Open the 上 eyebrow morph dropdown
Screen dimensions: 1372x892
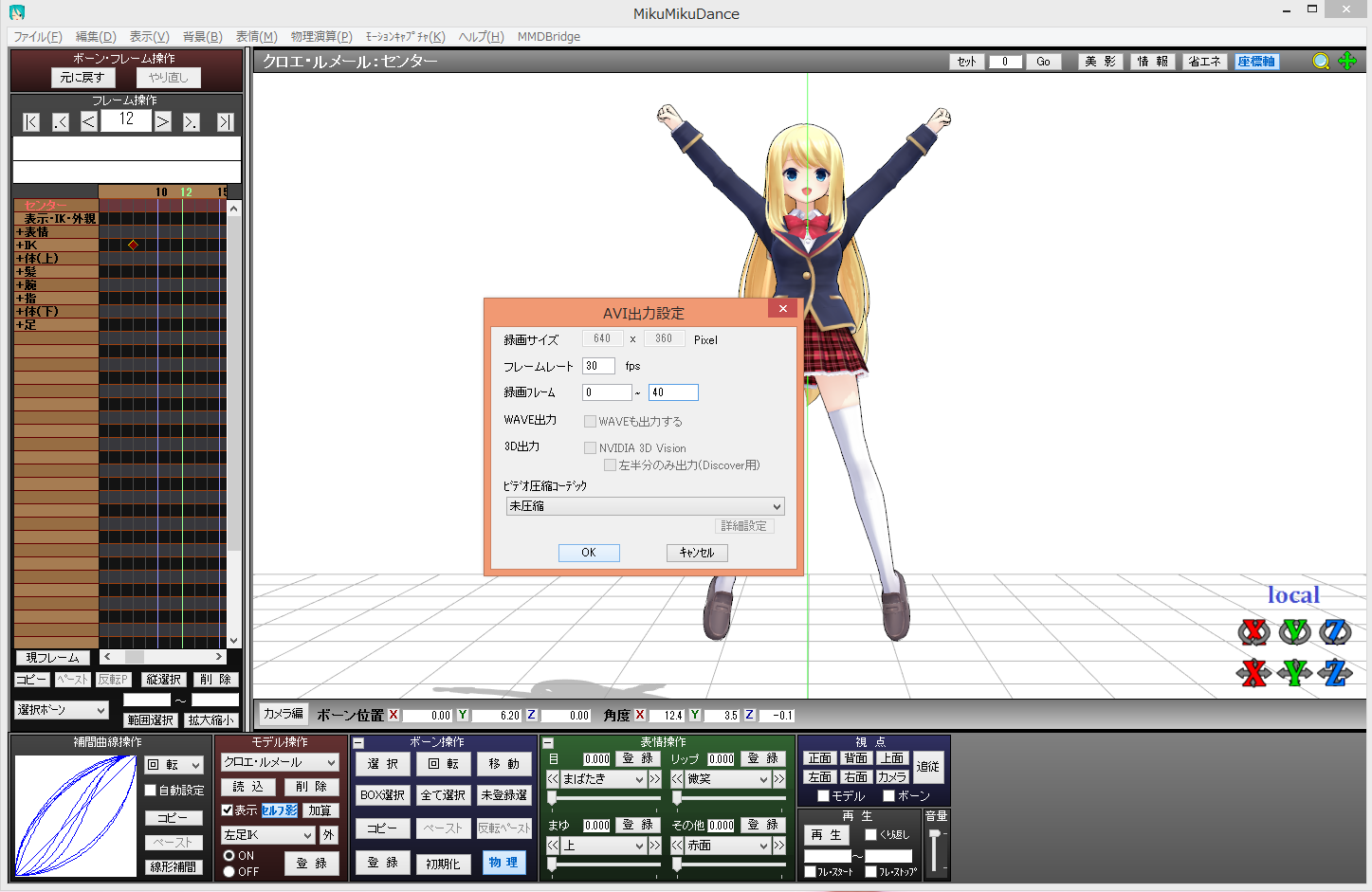coord(603,846)
